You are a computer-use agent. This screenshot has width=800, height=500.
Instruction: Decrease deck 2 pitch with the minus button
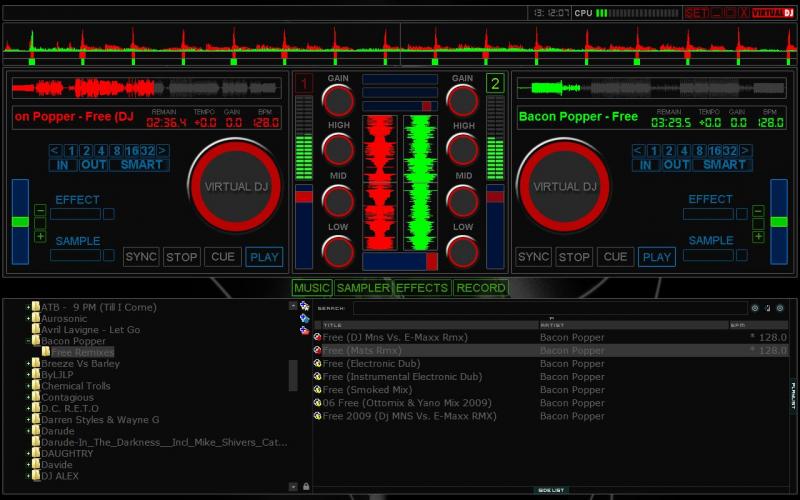click(758, 211)
